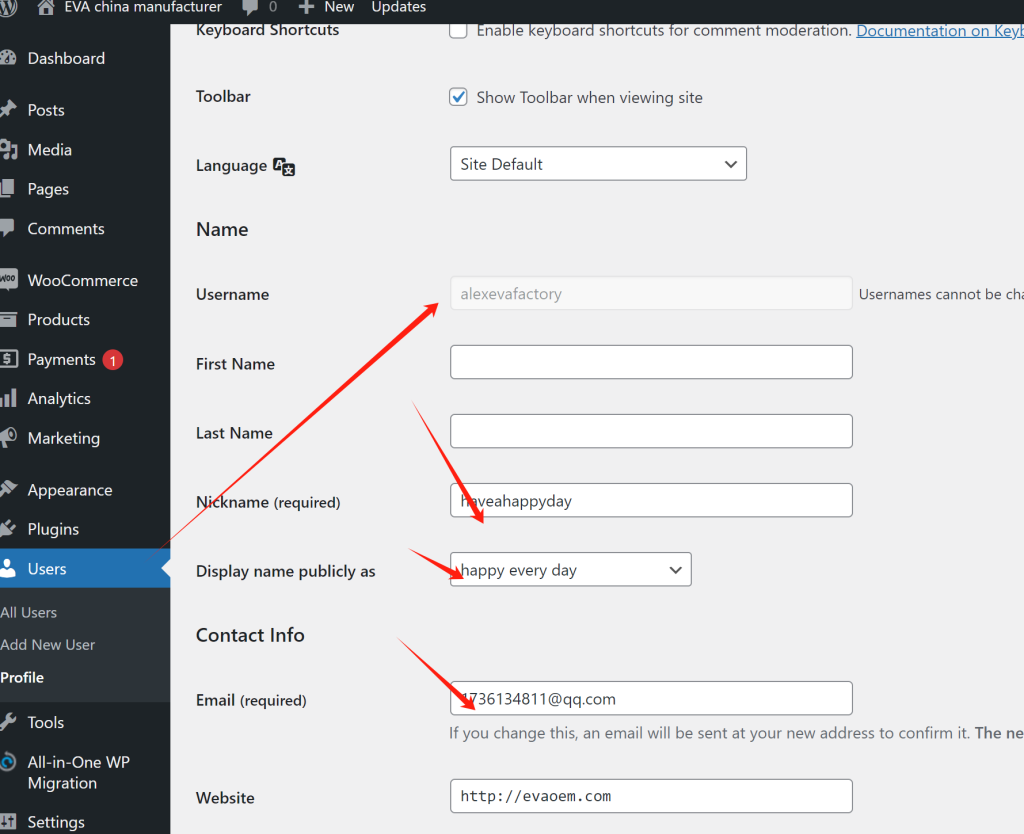
Task: Click the Last Name input field
Action: click(x=651, y=431)
